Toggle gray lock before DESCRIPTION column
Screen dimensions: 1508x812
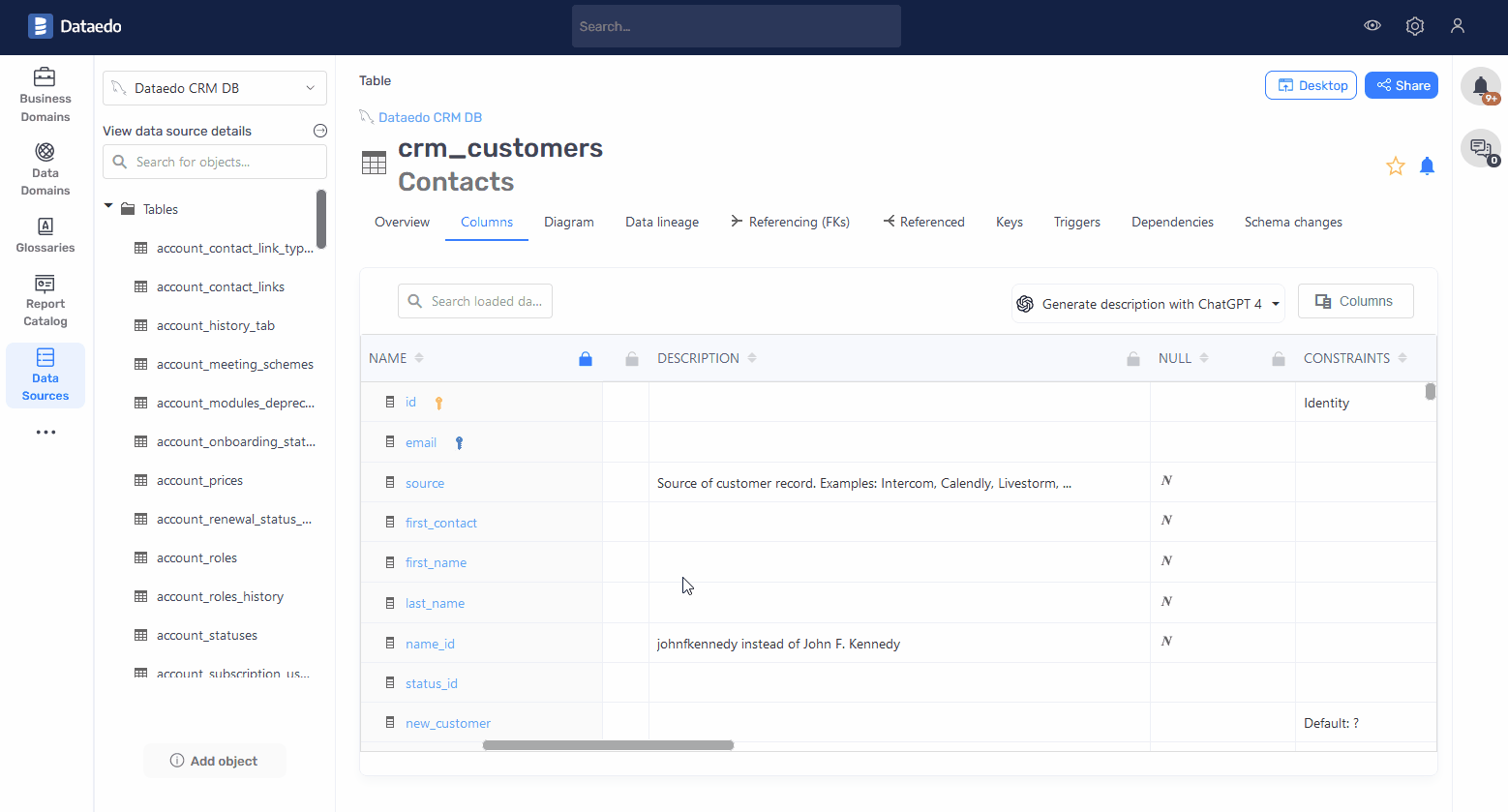click(x=632, y=359)
